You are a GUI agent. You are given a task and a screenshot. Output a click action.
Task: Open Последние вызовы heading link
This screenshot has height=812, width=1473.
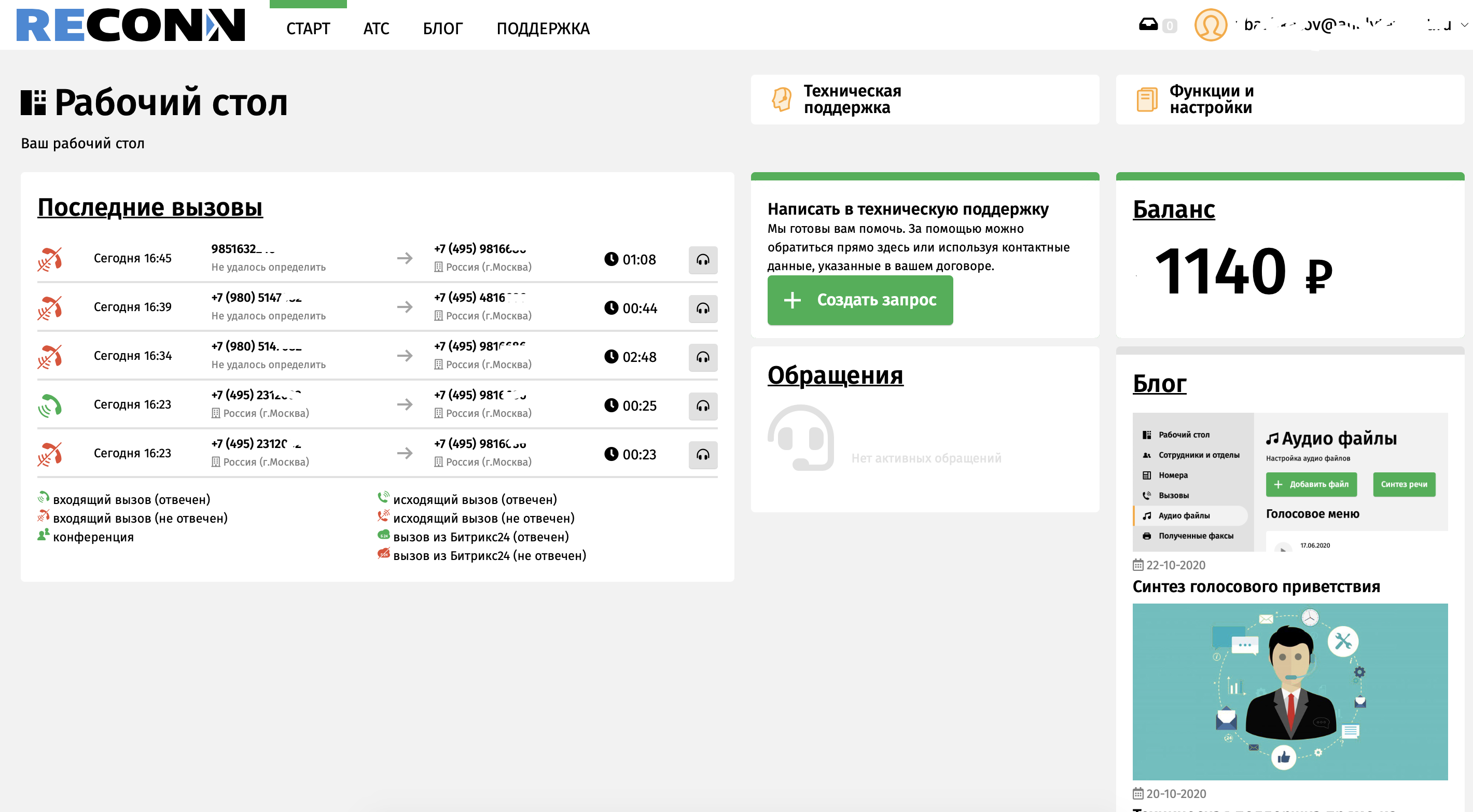point(150,207)
